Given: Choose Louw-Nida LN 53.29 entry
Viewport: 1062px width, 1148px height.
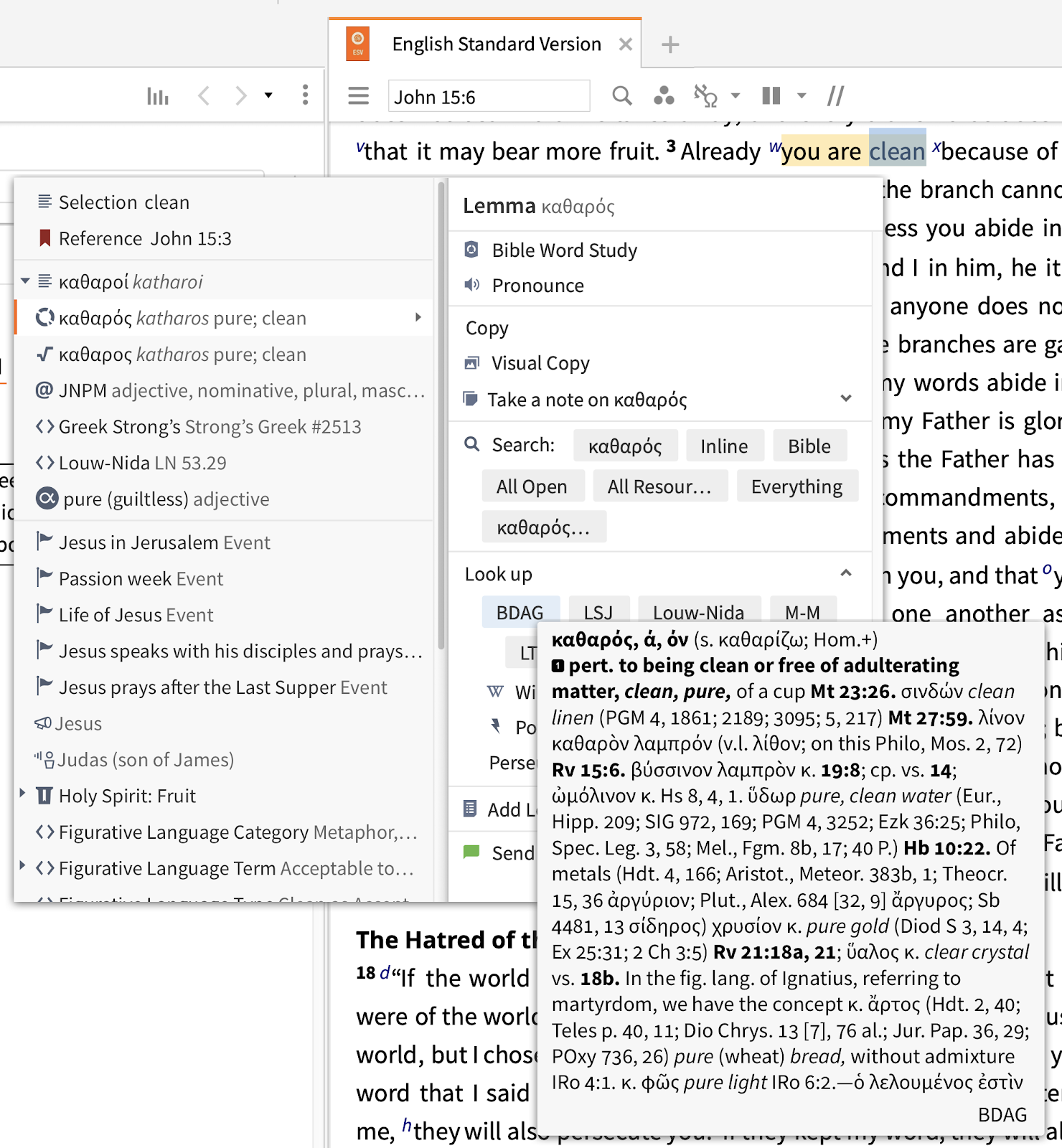Looking at the screenshot, I should [224, 463].
